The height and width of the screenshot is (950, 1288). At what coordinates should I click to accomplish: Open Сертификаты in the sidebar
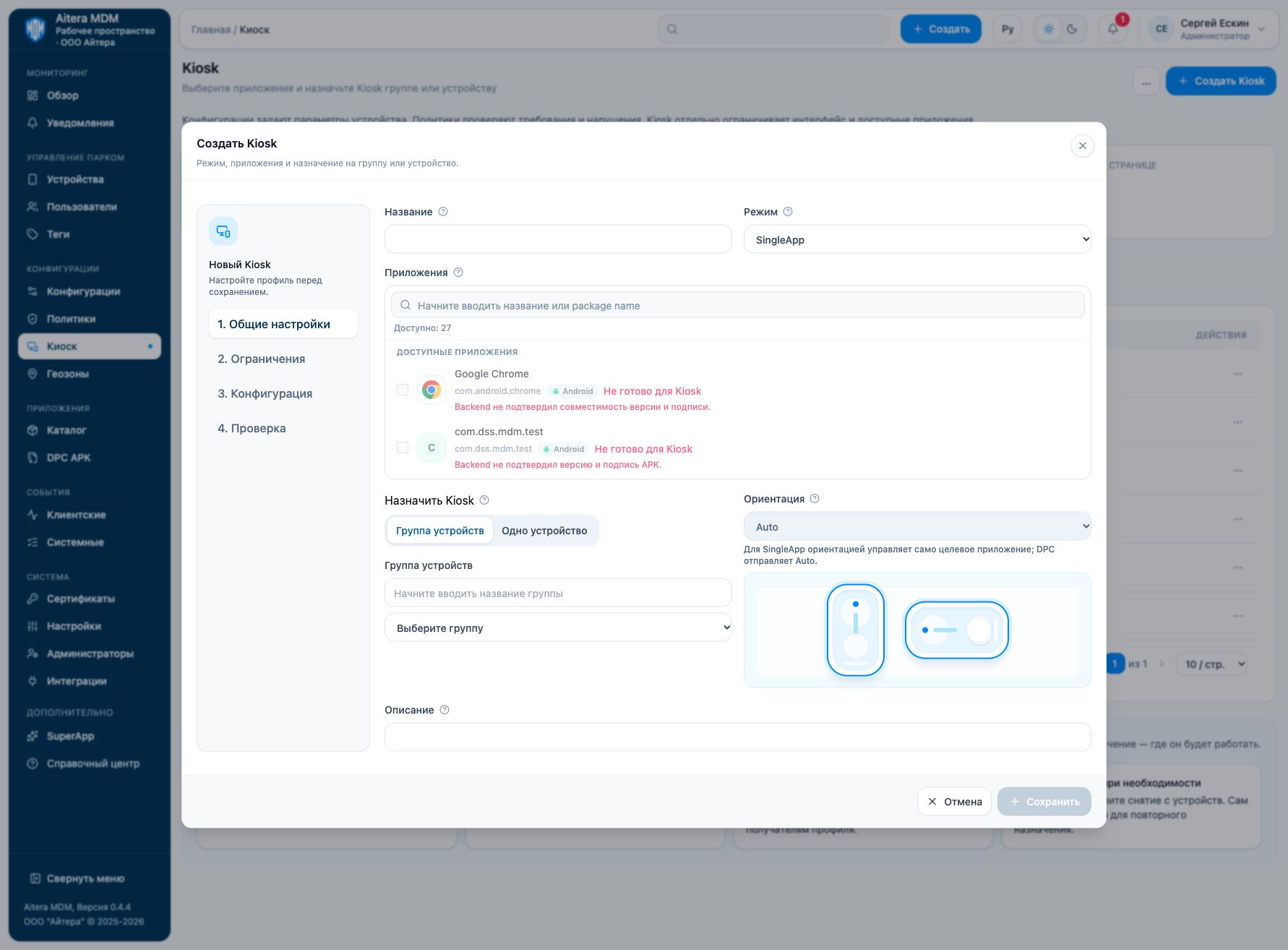[x=90, y=599]
